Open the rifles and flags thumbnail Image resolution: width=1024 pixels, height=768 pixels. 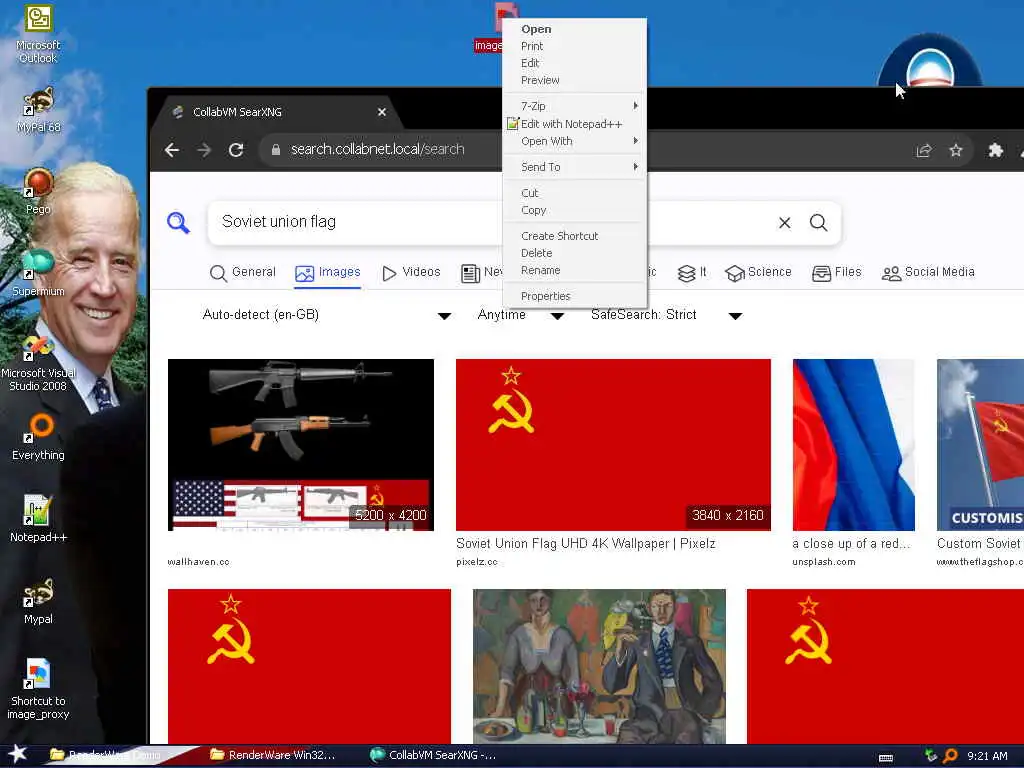pyautogui.click(x=300, y=445)
